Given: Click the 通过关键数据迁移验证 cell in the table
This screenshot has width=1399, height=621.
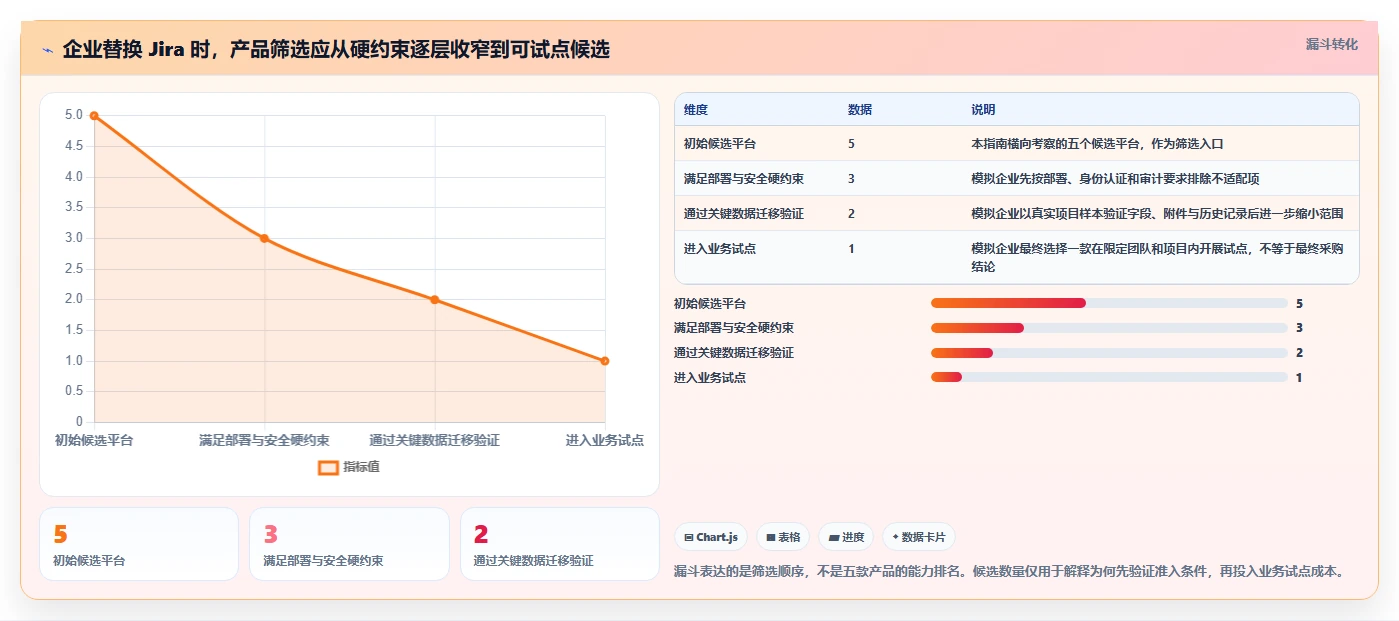Looking at the screenshot, I should click(x=744, y=214).
